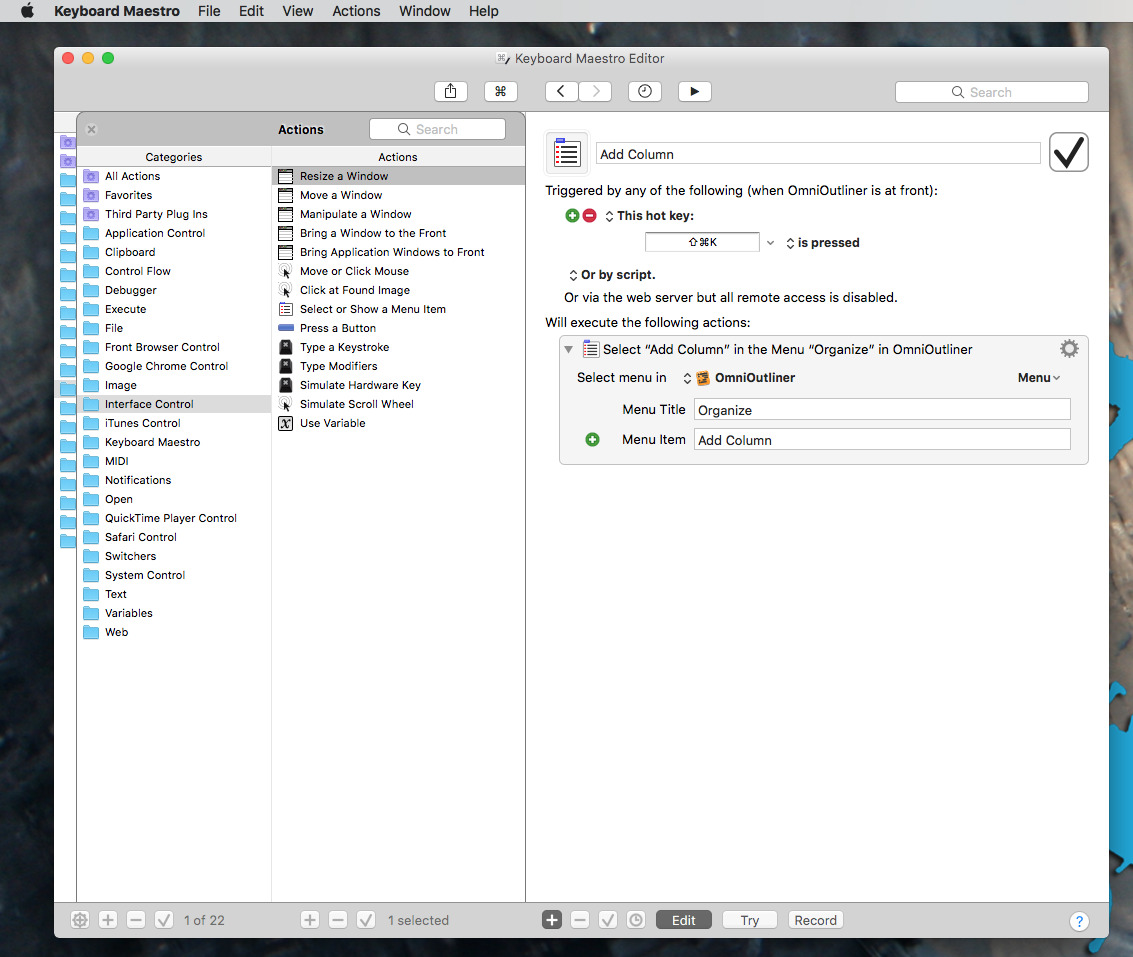Open the Actions menu in menu bar
The width and height of the screenshot is (1133, 957).
pos(356,11)
